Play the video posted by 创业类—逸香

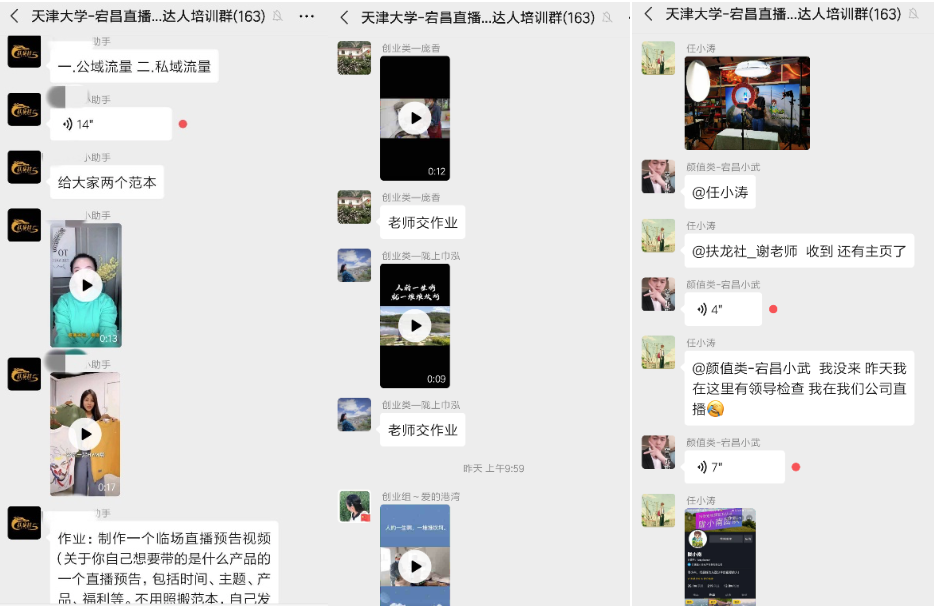[x=414, y=117]
